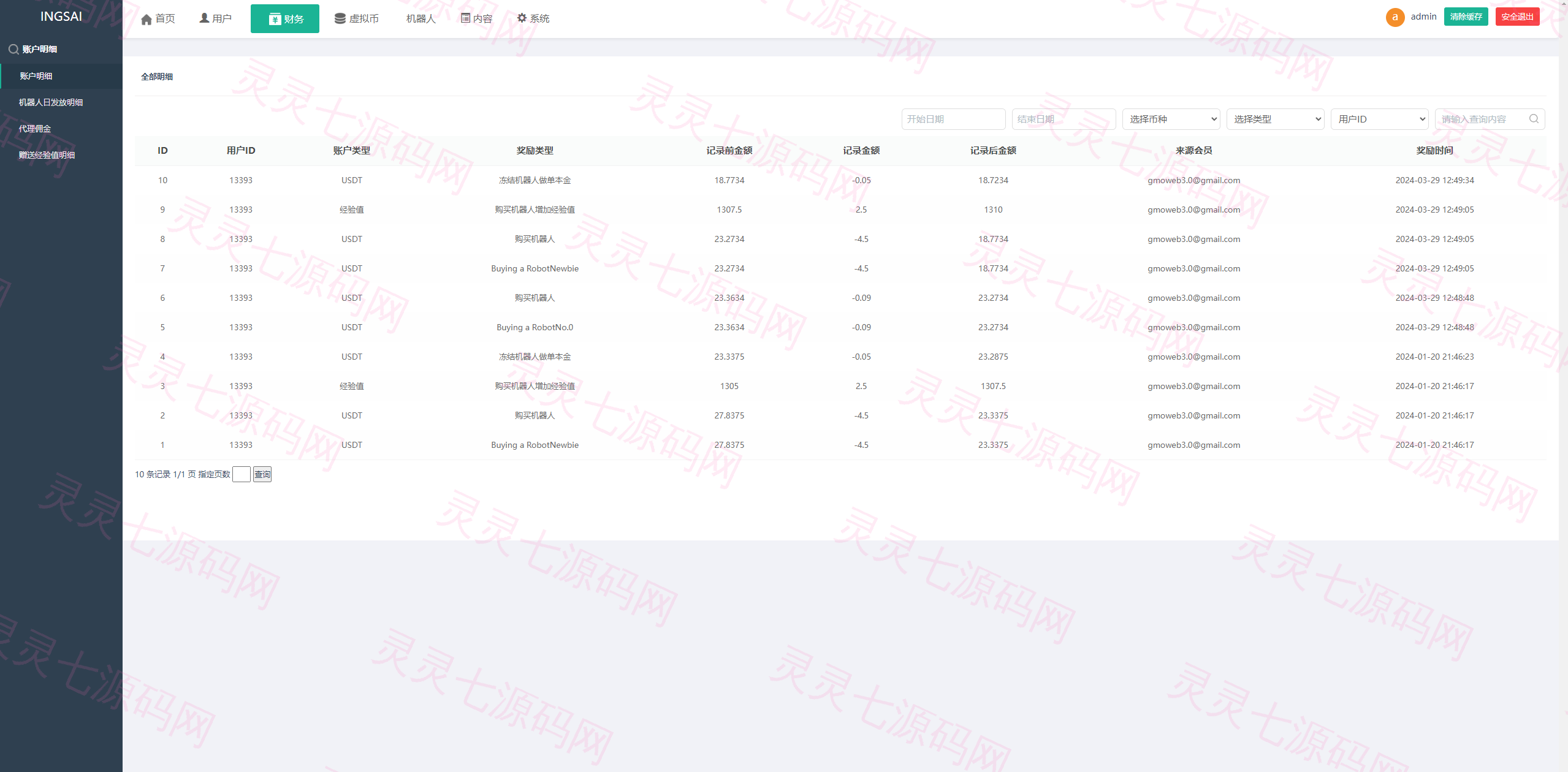
Task: Click the 奖励类型 column header
Action: 535,150
